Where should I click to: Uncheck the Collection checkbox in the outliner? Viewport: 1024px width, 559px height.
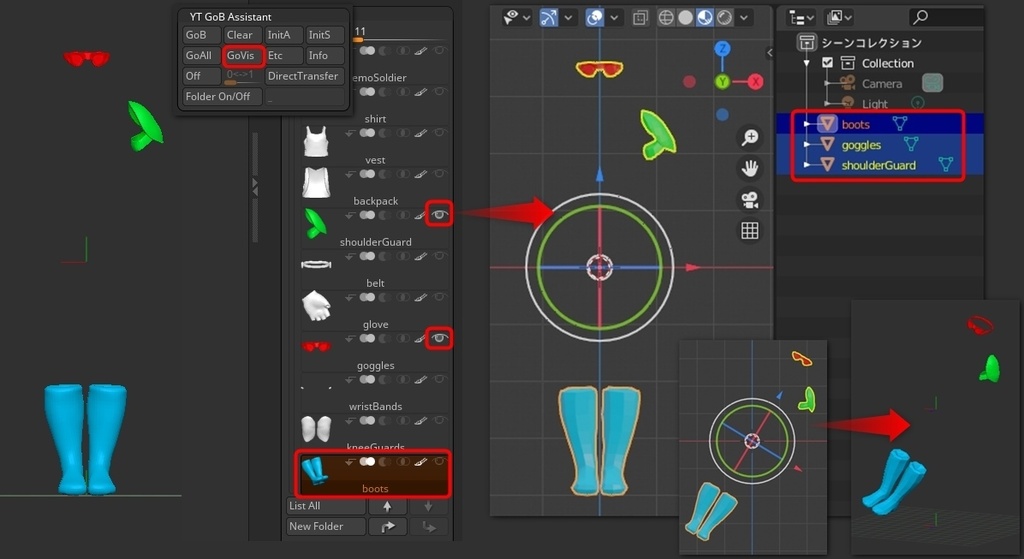tap(827, 63)
